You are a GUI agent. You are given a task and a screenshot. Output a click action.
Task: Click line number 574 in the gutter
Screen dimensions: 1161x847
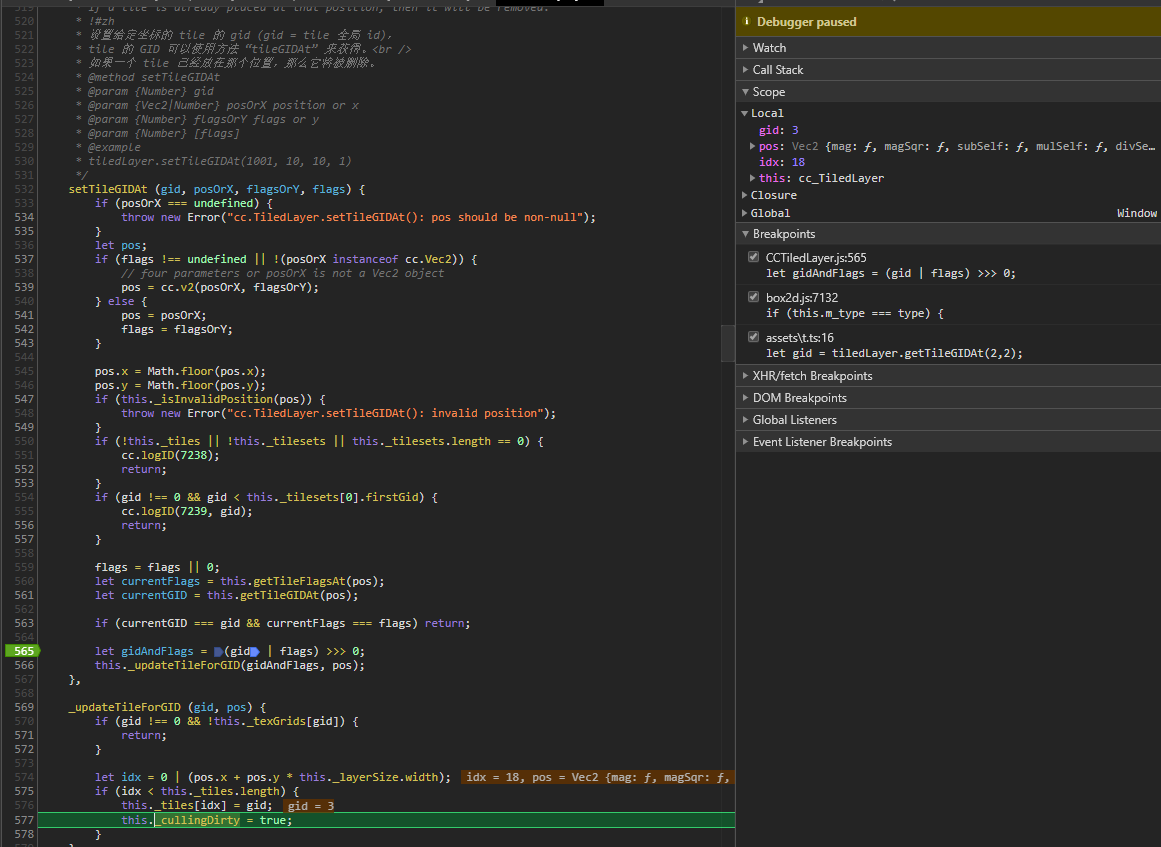pyautogui.click(x=23, y=777)
